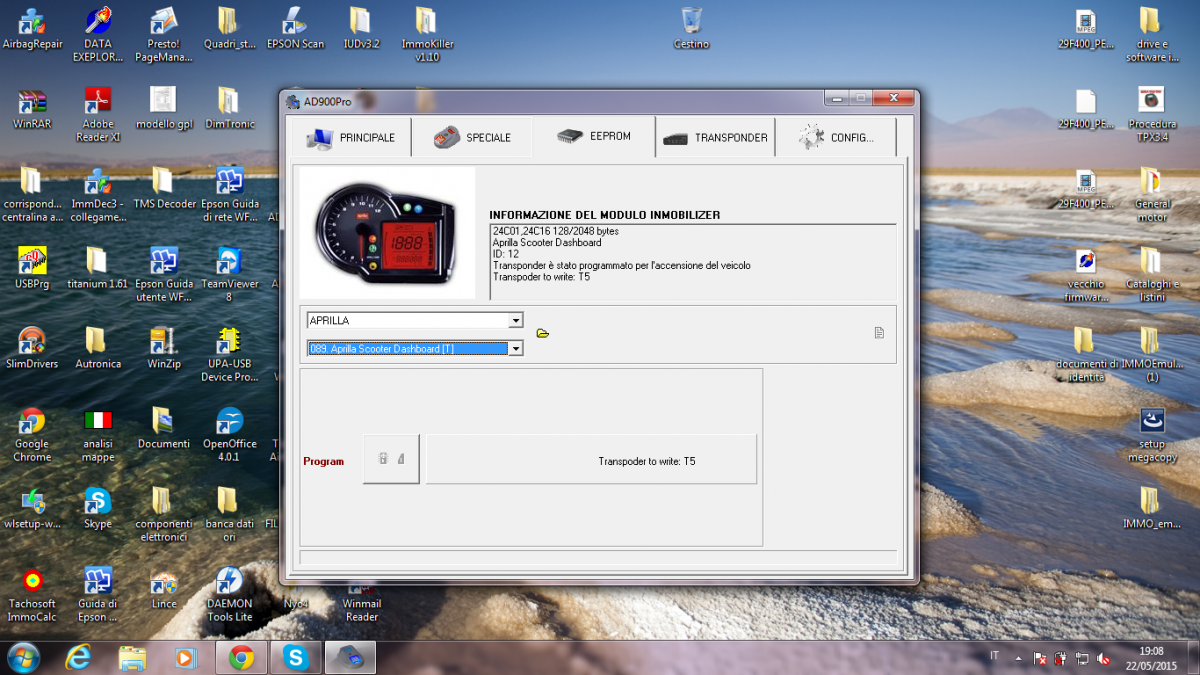Open Procedura TPX3-4 desktop icon
The width and height of the screenshot is (1200, 675).
point(1151,114)
